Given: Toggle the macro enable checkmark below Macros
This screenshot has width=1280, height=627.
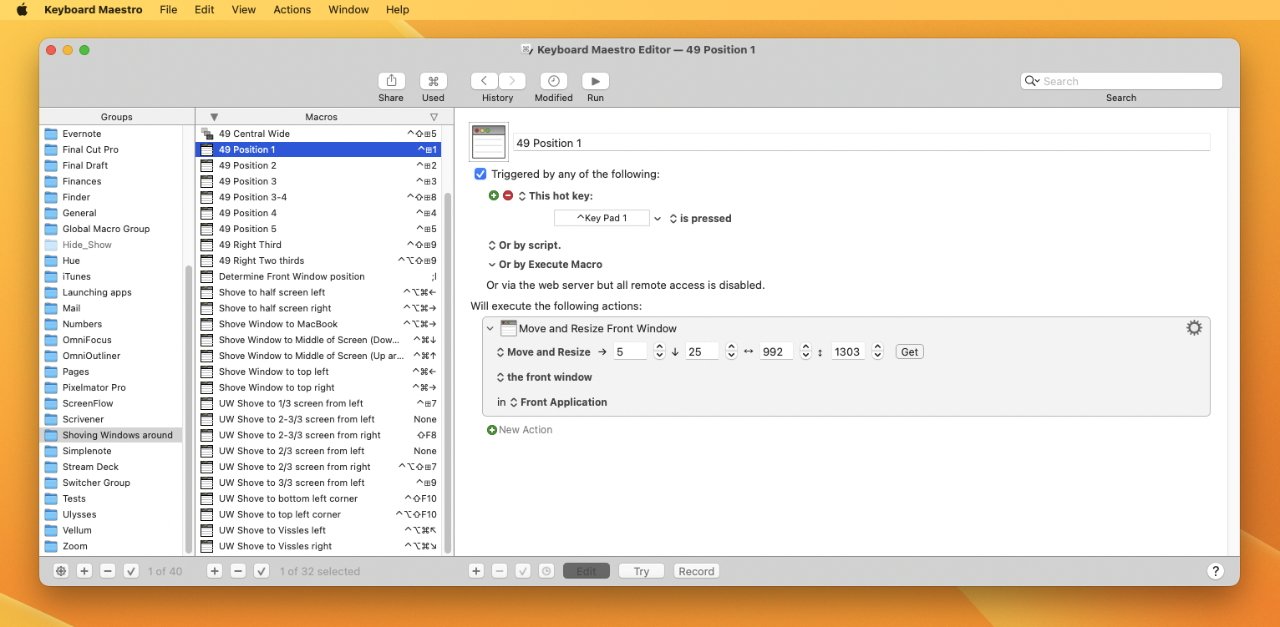Looking at the screenshot, I should (x=261, y=571).
